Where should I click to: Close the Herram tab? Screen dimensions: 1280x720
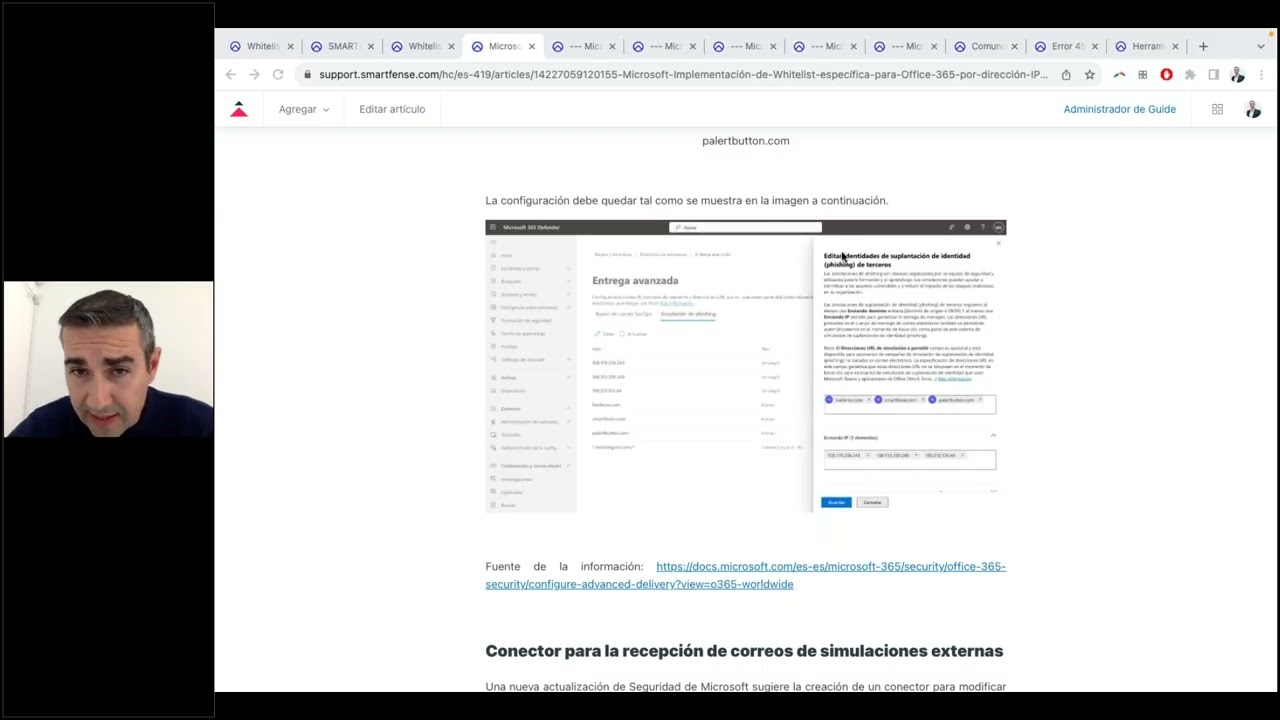[1175, 46]
